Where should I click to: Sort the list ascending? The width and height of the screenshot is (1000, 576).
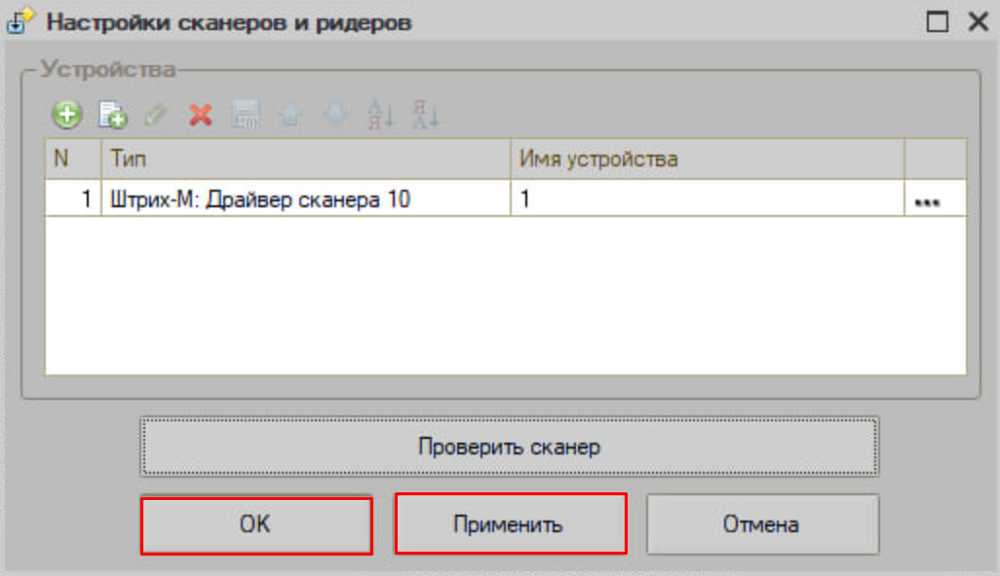click(x=381, y=115)
